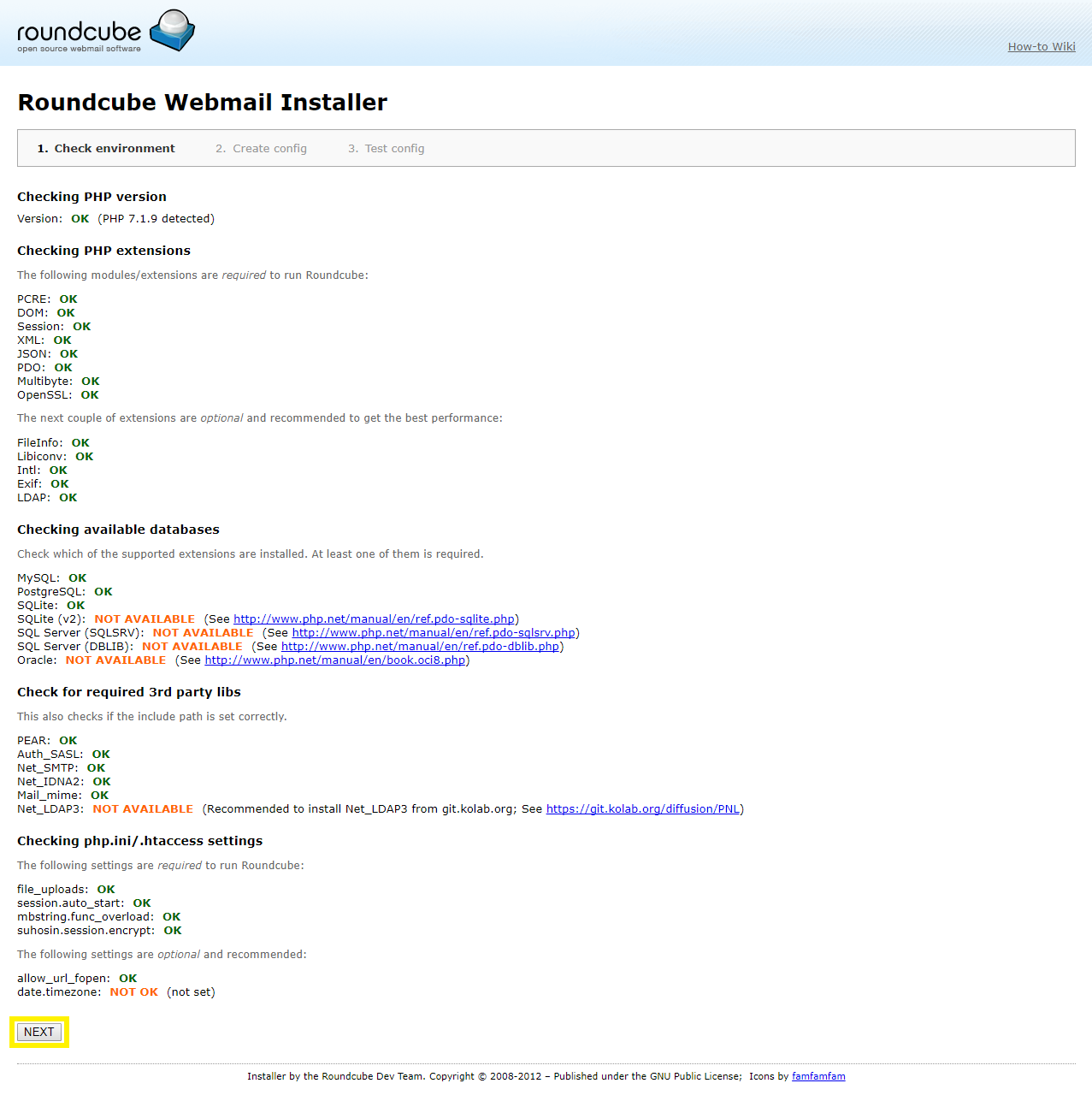1092x1101 pixels.
Task: Click the SQLite OK row
Action: (51, 606)
